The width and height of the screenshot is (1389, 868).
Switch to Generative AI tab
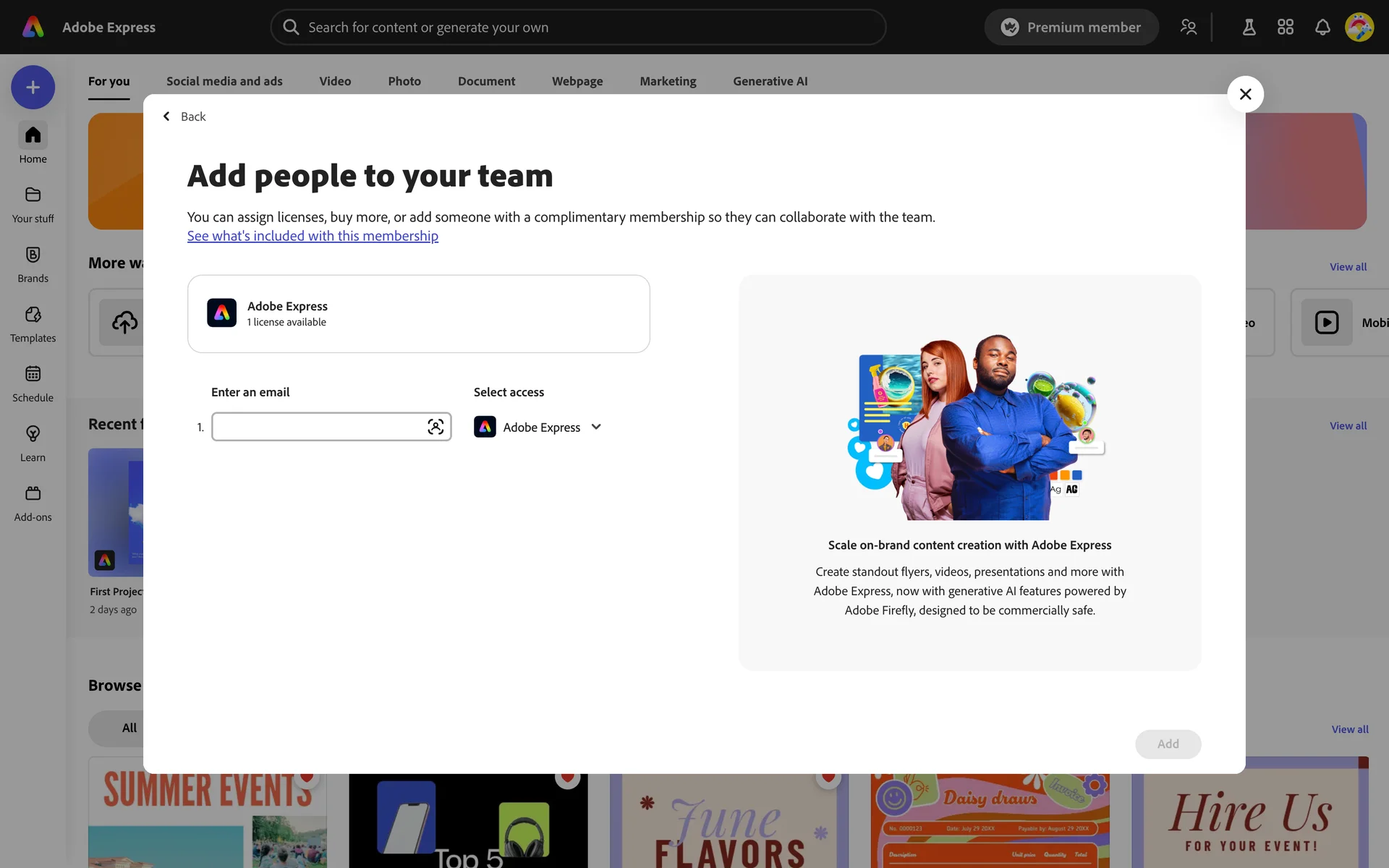click(x=770, y=81)
